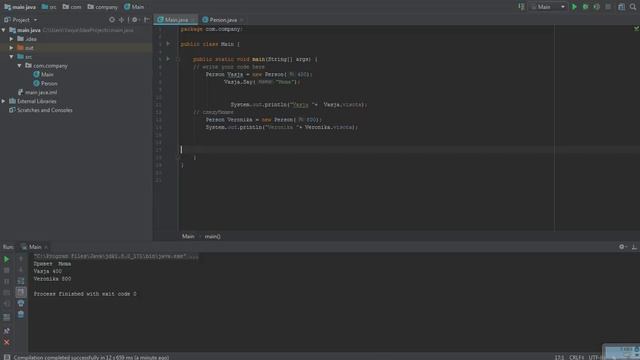Click the Run panel down stack trace arrow
This screenshot has height=360, width=640.
pos(21,270)
